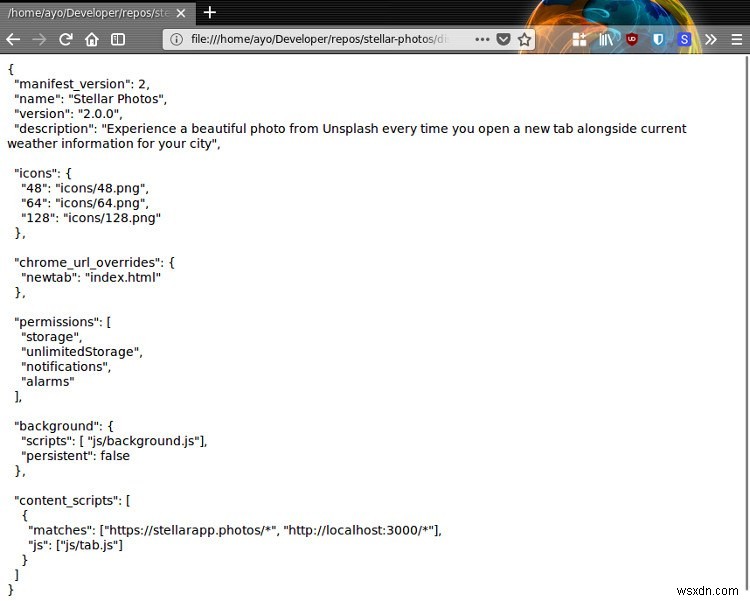
Task: Open the Firefox home page
Action: (x=92, y=39)
